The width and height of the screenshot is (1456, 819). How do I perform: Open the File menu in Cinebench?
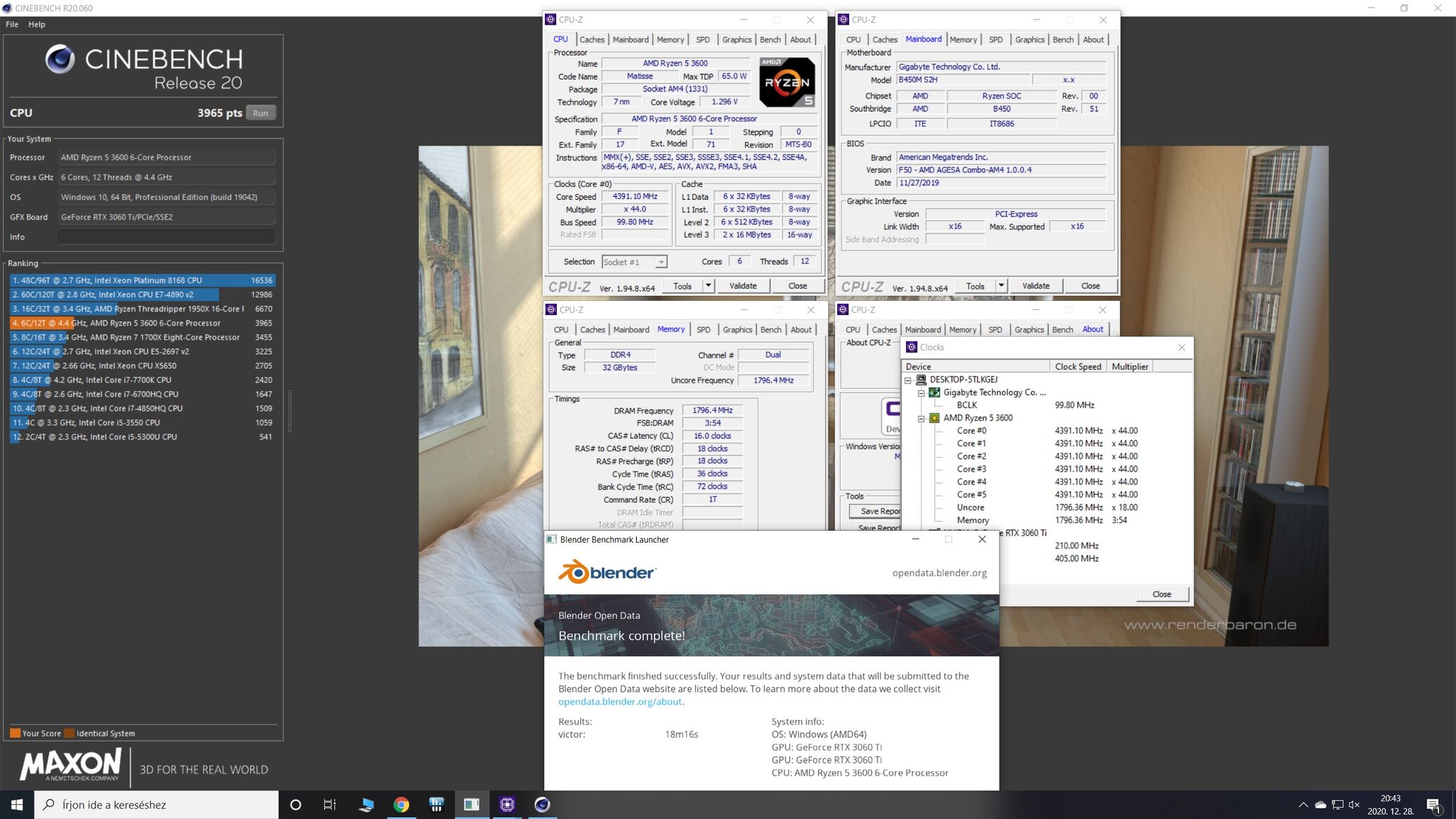12,24
